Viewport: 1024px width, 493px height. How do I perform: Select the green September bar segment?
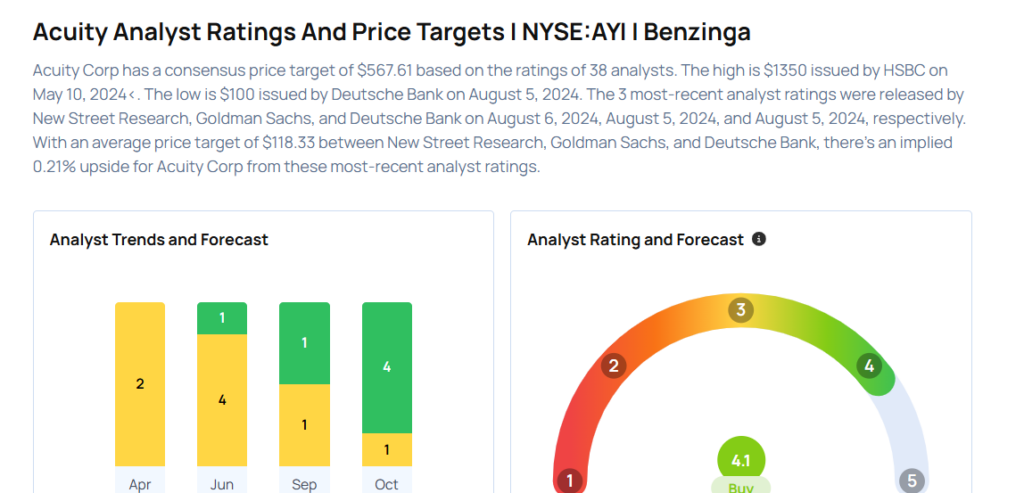click(304, 343)
